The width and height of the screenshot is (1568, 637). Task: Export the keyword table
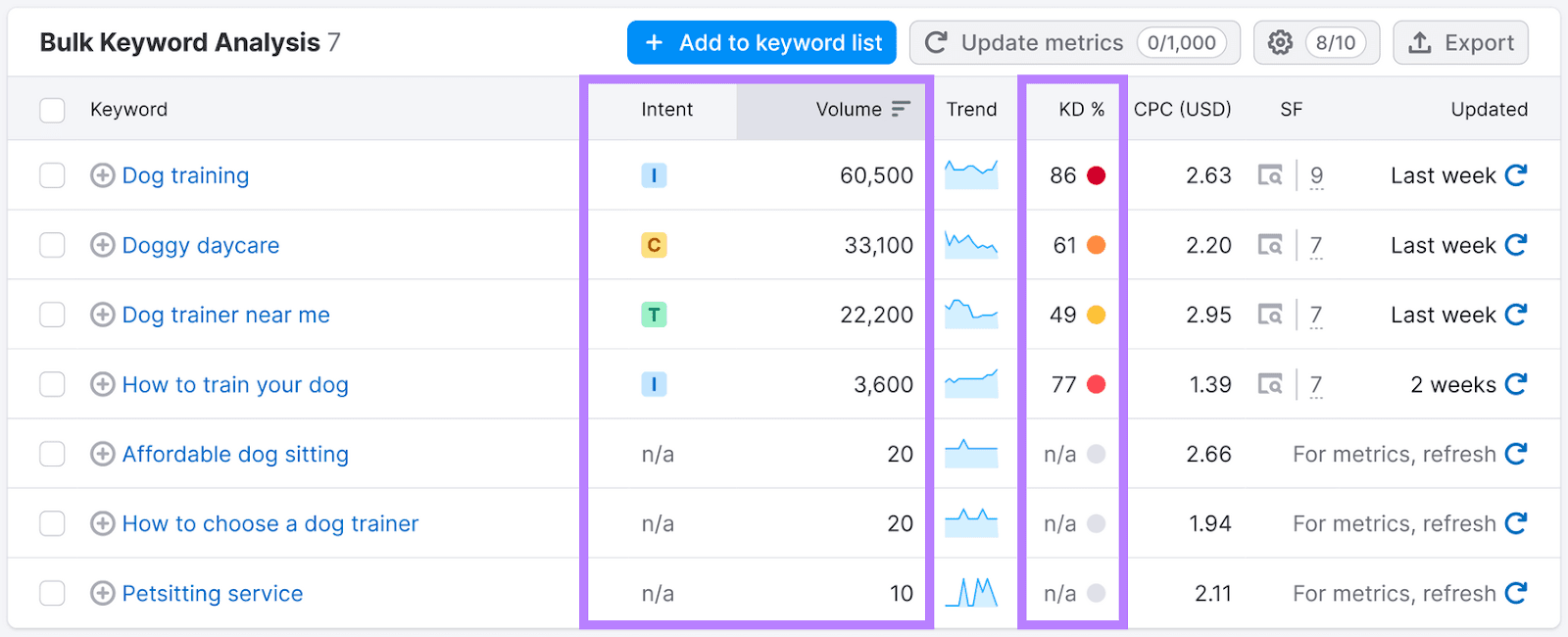1460,43
